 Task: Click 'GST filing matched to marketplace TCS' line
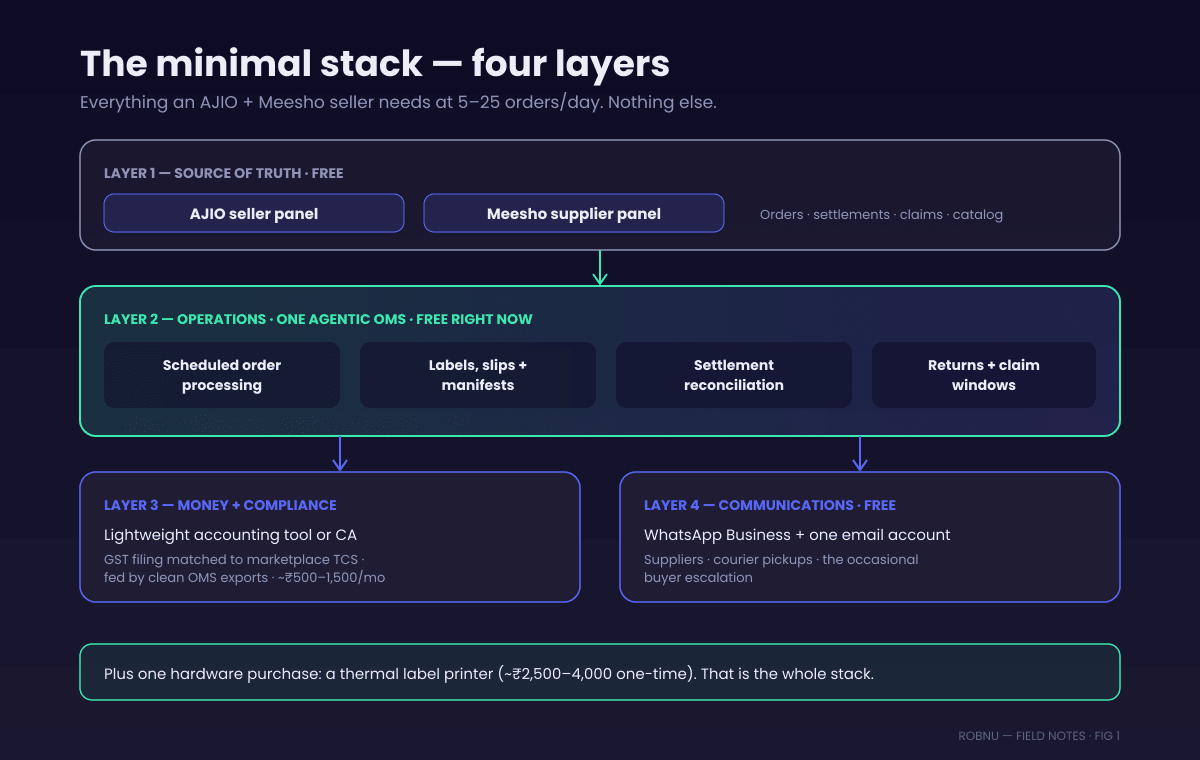tap(235, 559)
